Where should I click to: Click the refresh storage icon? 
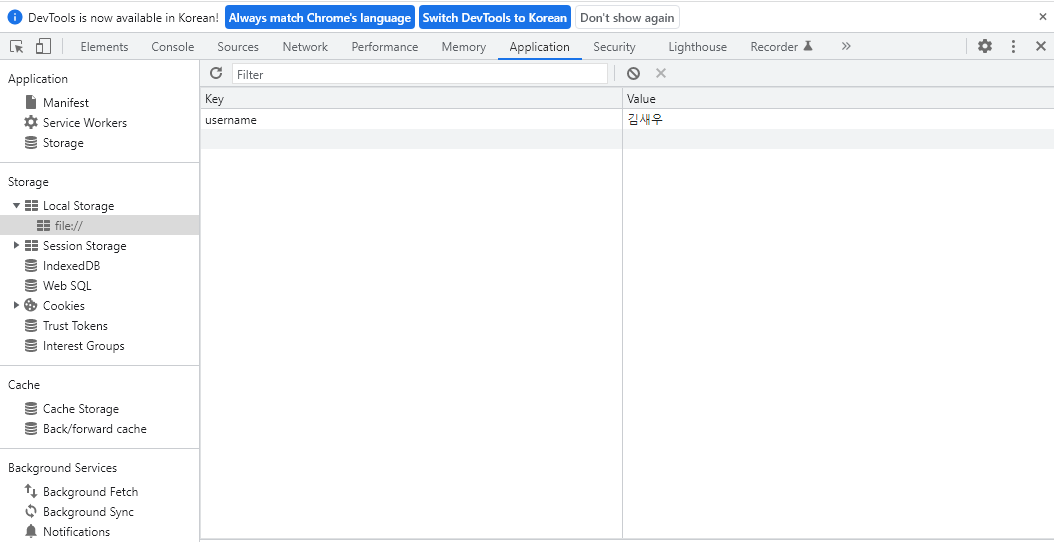[216, 73]
